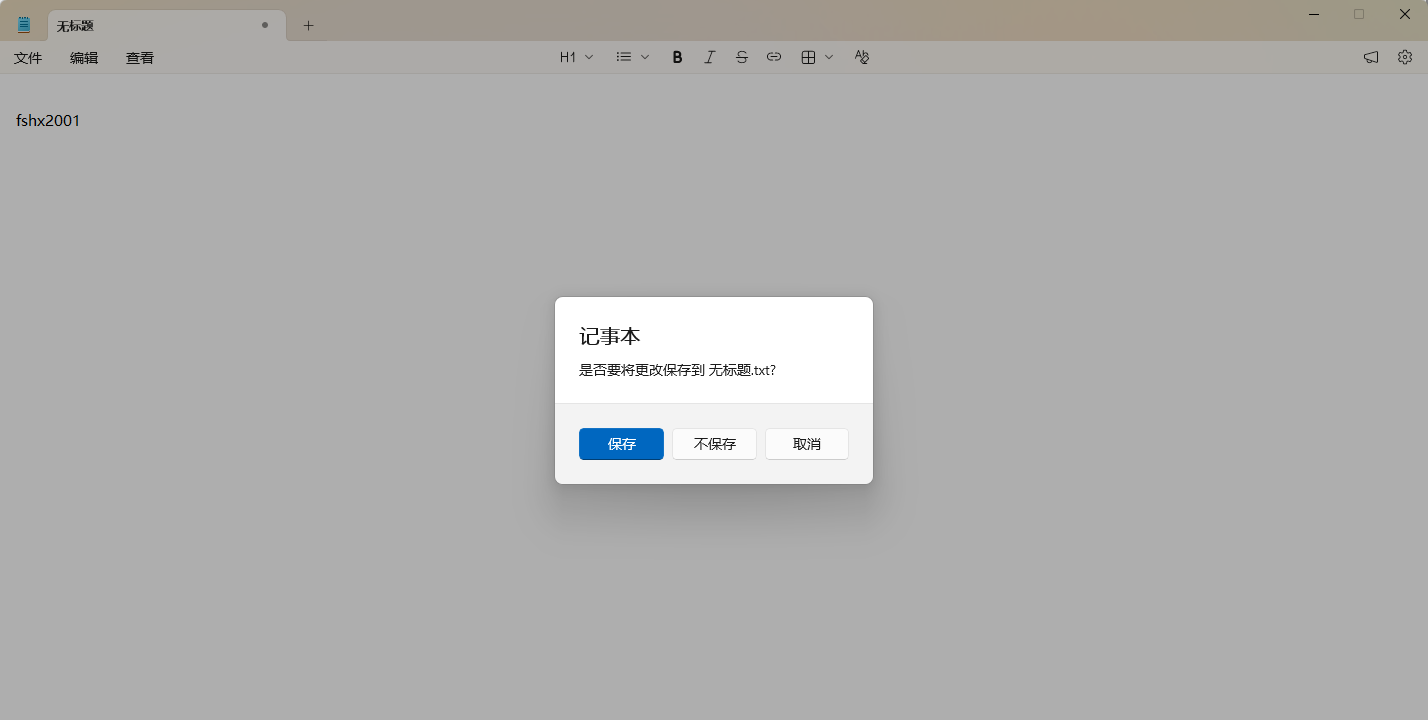Open the 文件 menu
The width and height of the screenshot is (1428, 720).
pos(28,57)
